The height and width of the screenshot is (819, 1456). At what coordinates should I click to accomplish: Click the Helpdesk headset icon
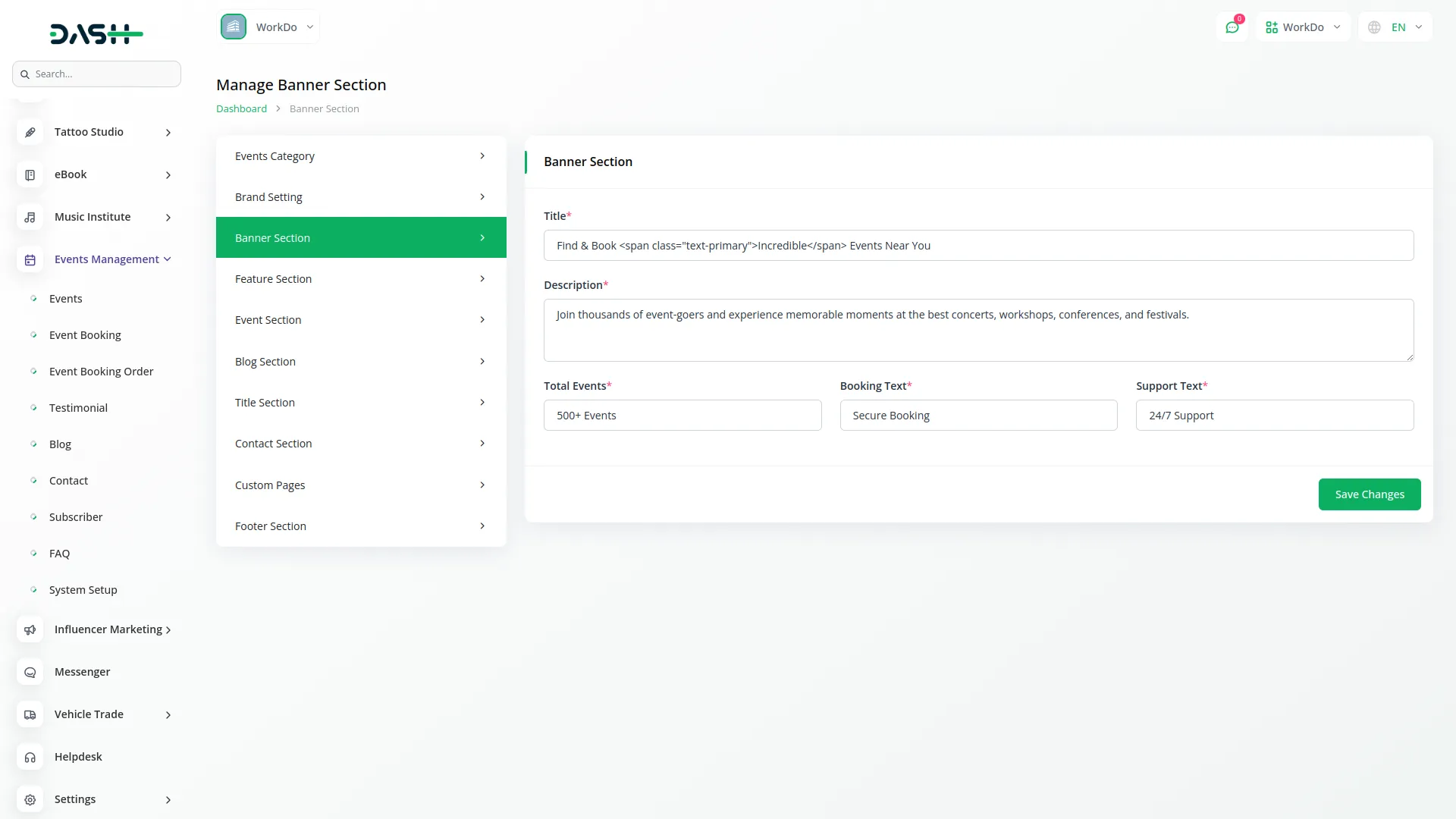[30, 757]
